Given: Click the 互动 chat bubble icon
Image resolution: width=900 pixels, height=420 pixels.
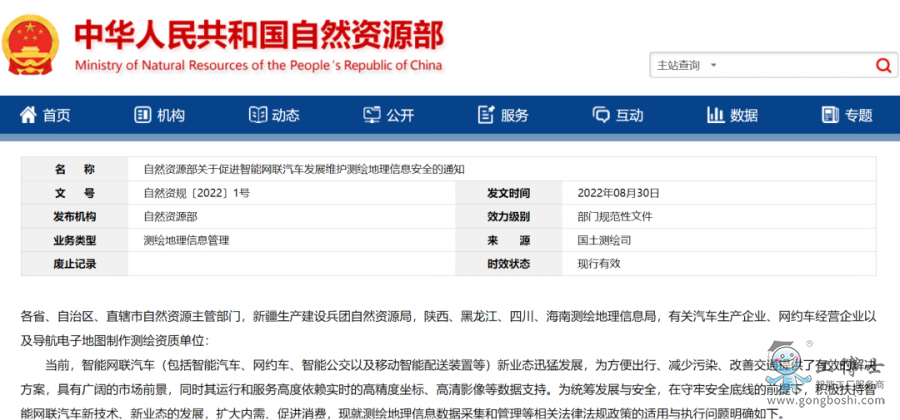Looking at the screenshot, I should [601, 115].
